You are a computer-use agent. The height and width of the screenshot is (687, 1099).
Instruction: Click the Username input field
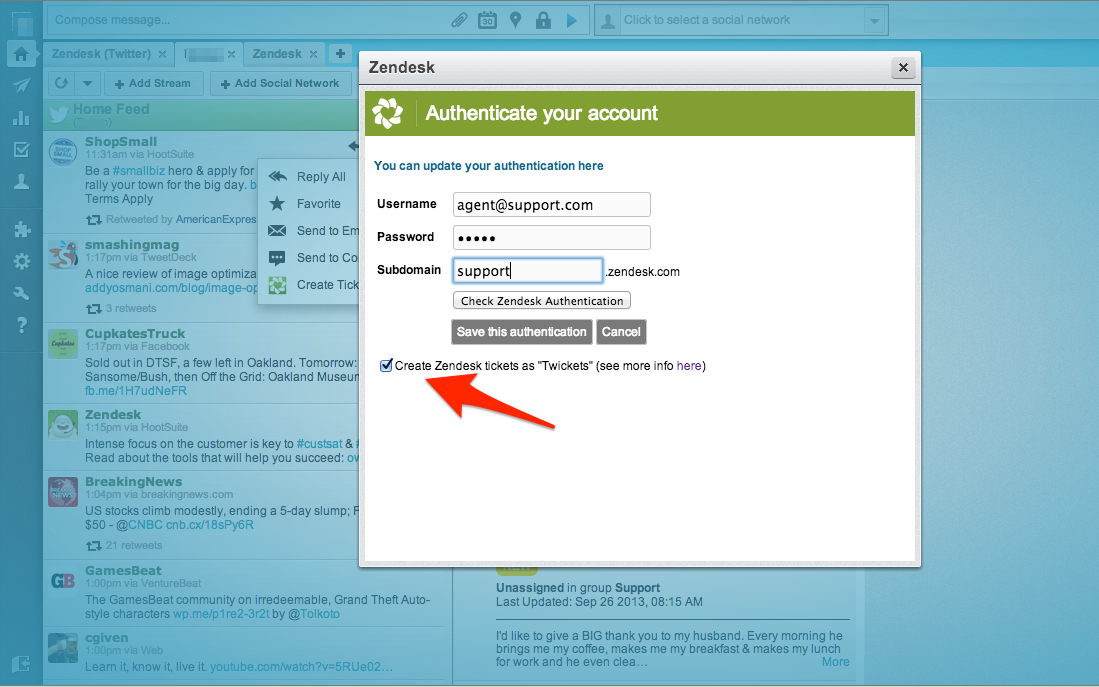pos(552,205)
